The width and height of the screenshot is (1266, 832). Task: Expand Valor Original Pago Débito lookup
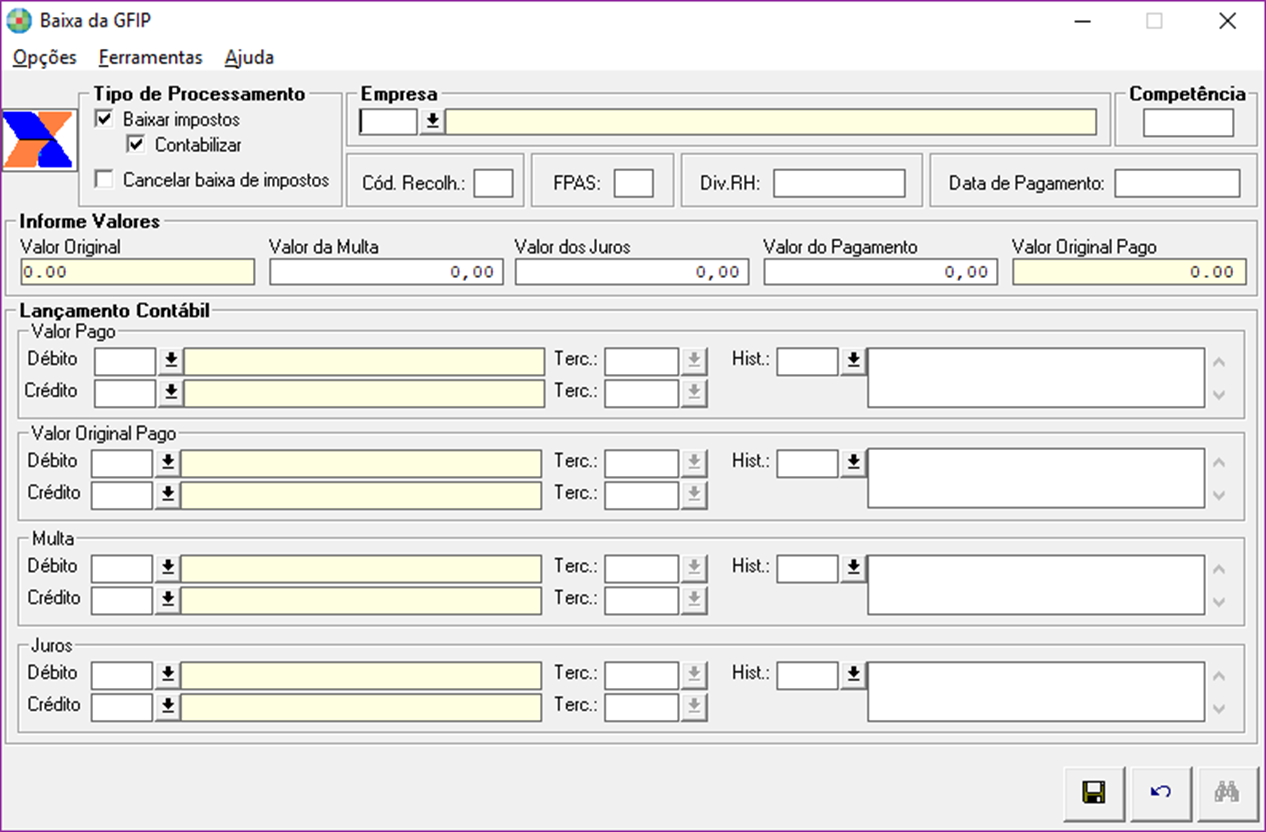(168, 462)
